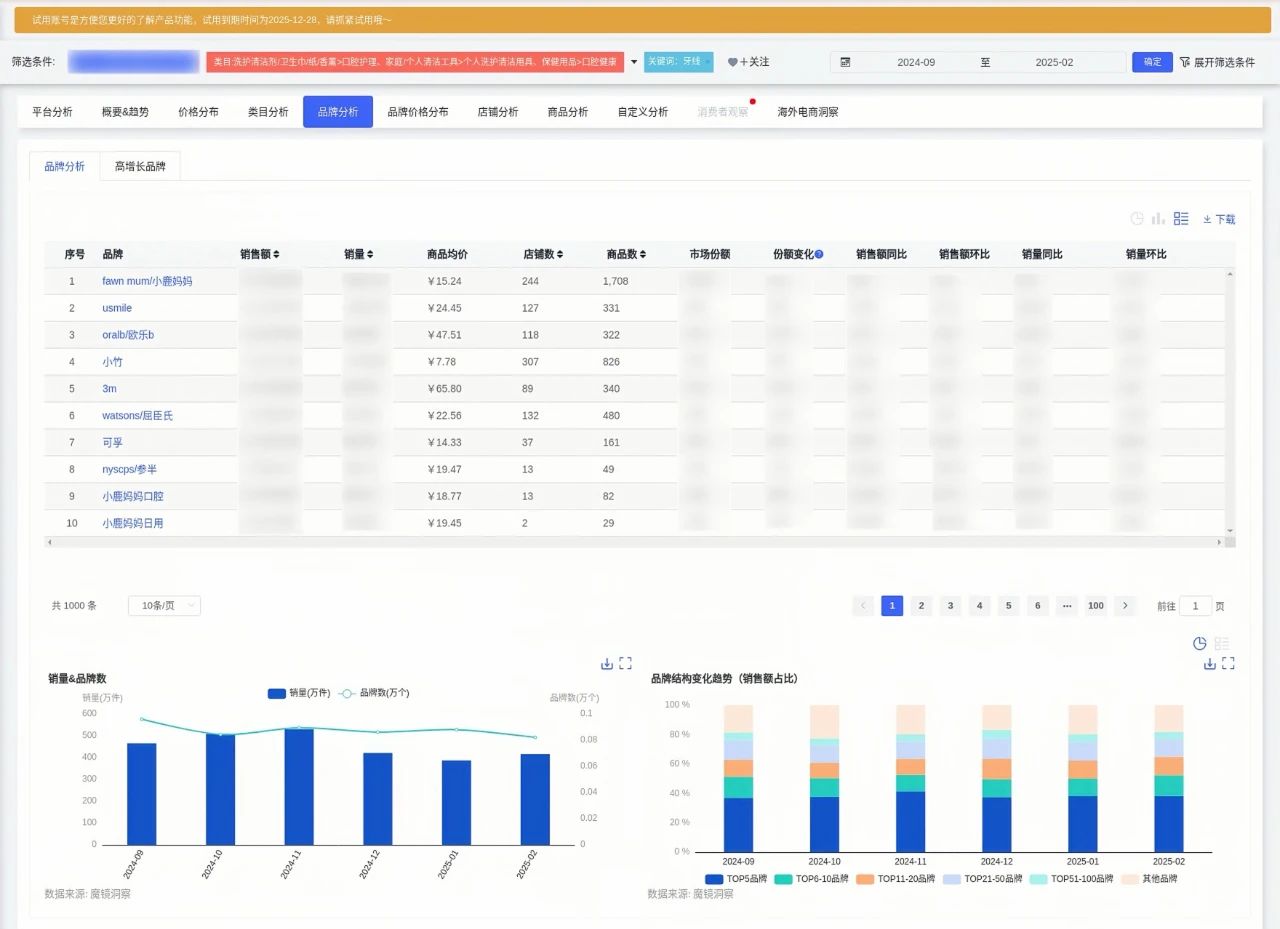Toggle TOP11-20品牌 legend series
The height and width of the screenshot is (929, 1280).
click(x=896, y=879)
